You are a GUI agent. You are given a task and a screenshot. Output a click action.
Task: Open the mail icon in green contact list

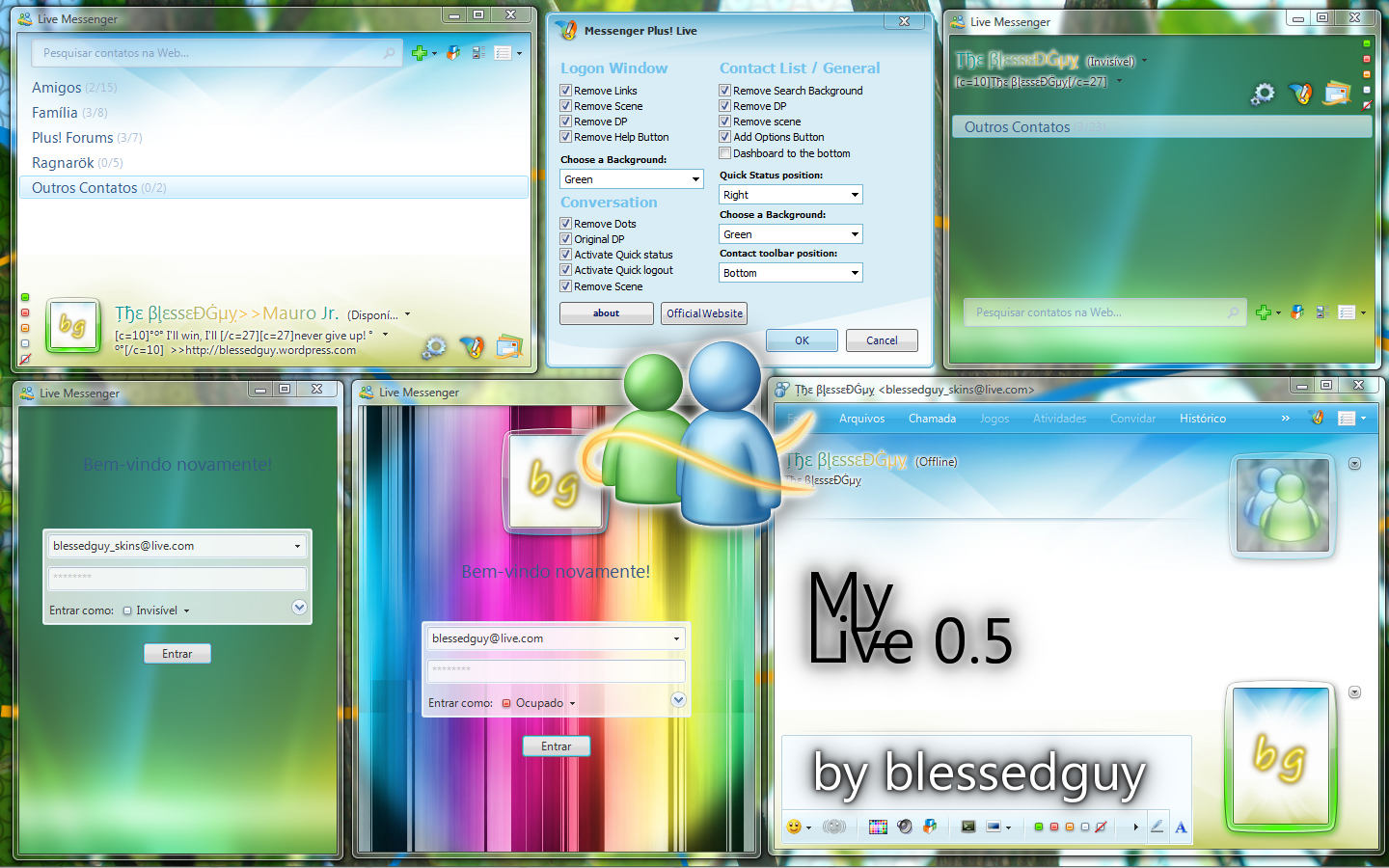click(x=1337, y=94)
